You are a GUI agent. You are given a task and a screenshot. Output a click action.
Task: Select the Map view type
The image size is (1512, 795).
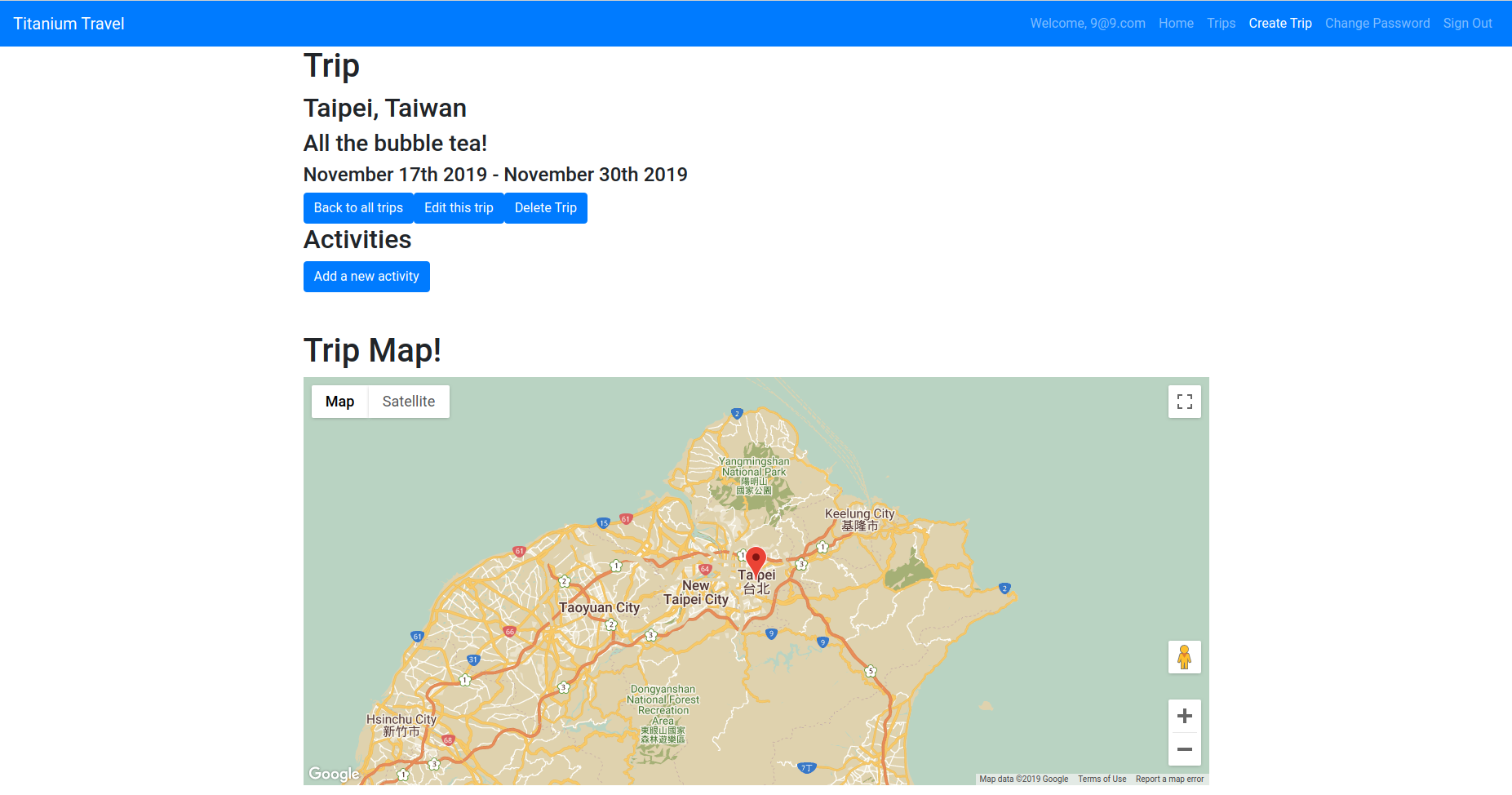(x=339, y=402)
